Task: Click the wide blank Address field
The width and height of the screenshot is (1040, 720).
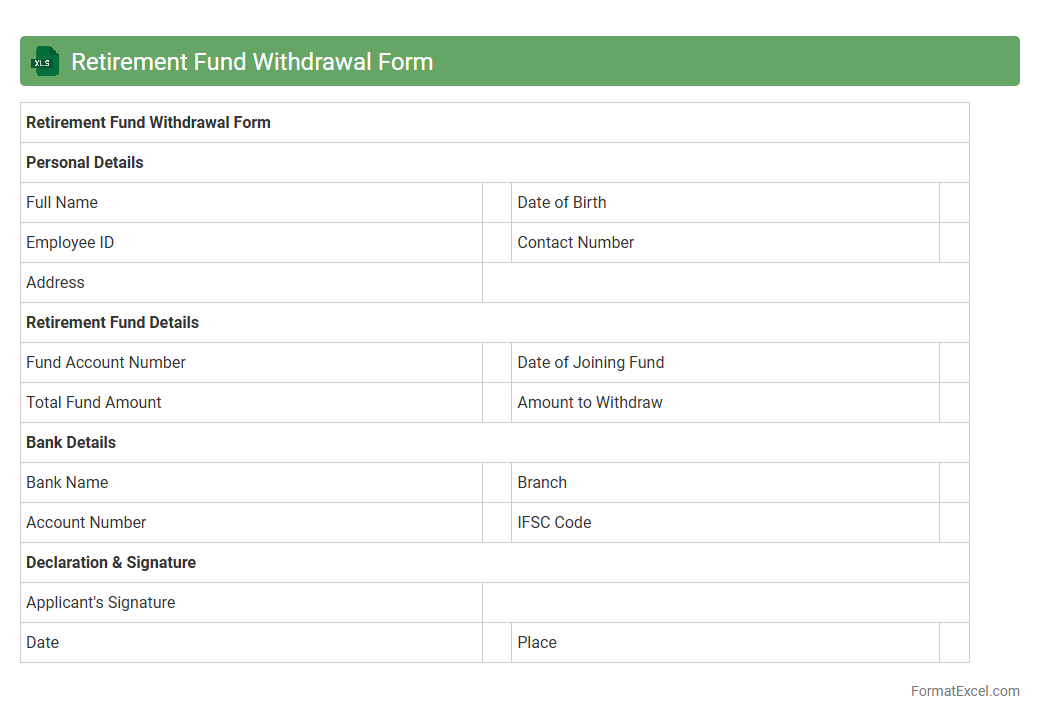Action: click(x=725, y=282)
